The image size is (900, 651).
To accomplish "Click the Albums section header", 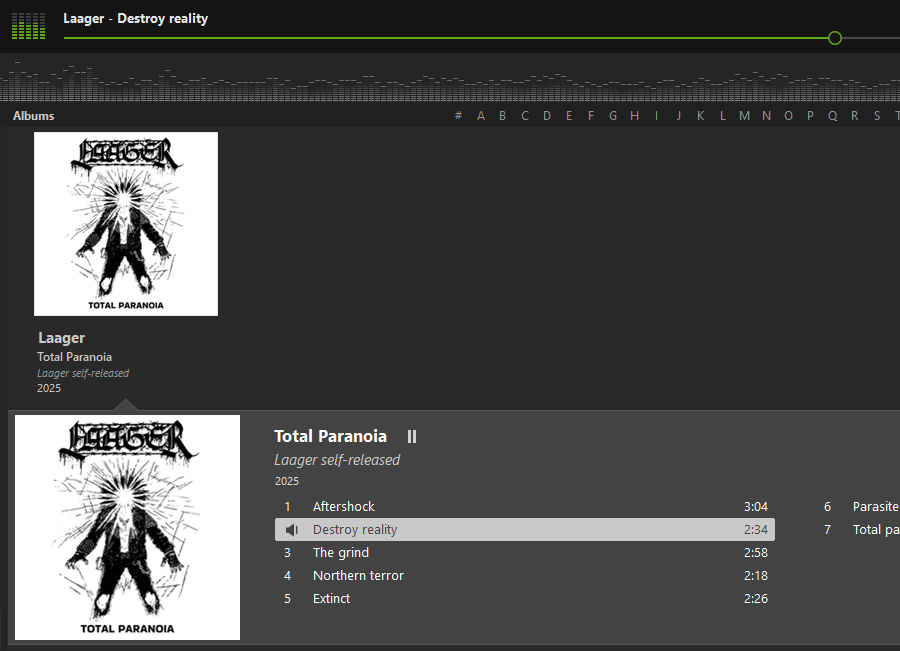I will 34,116.
